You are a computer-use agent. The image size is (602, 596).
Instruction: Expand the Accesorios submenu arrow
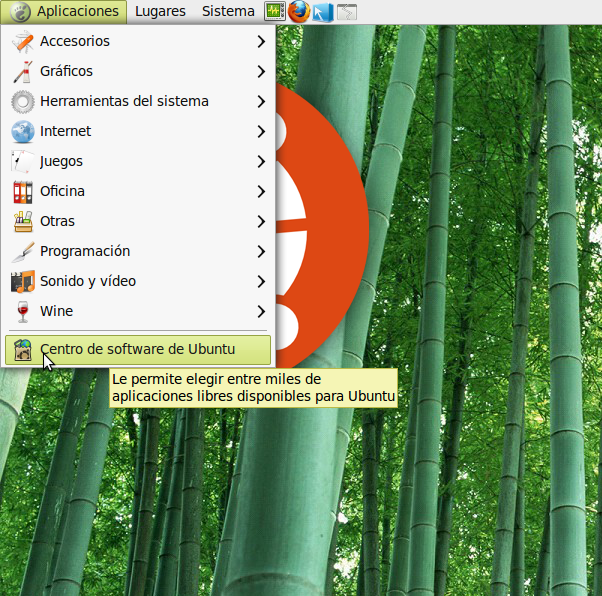(261, 41)
